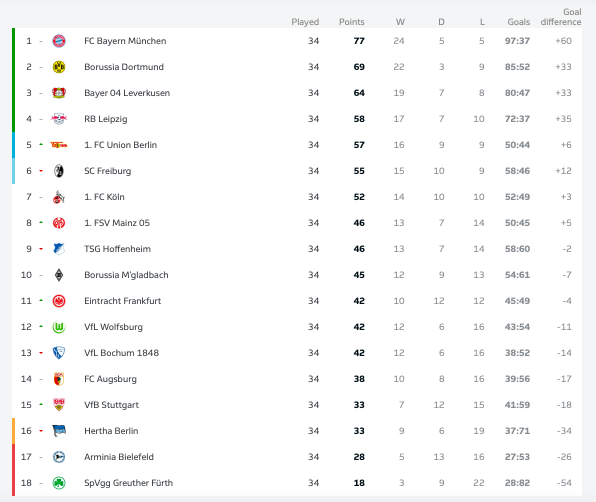Click the FC Bayern München club crest
The height and width of the screenshot is (502, 596).
pos(59,41)
